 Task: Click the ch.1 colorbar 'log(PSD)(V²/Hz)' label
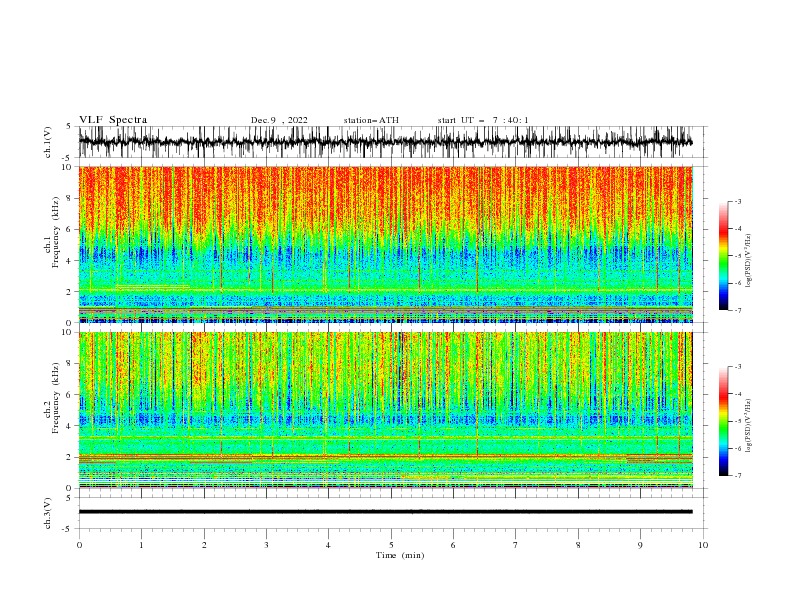[749, 261]
